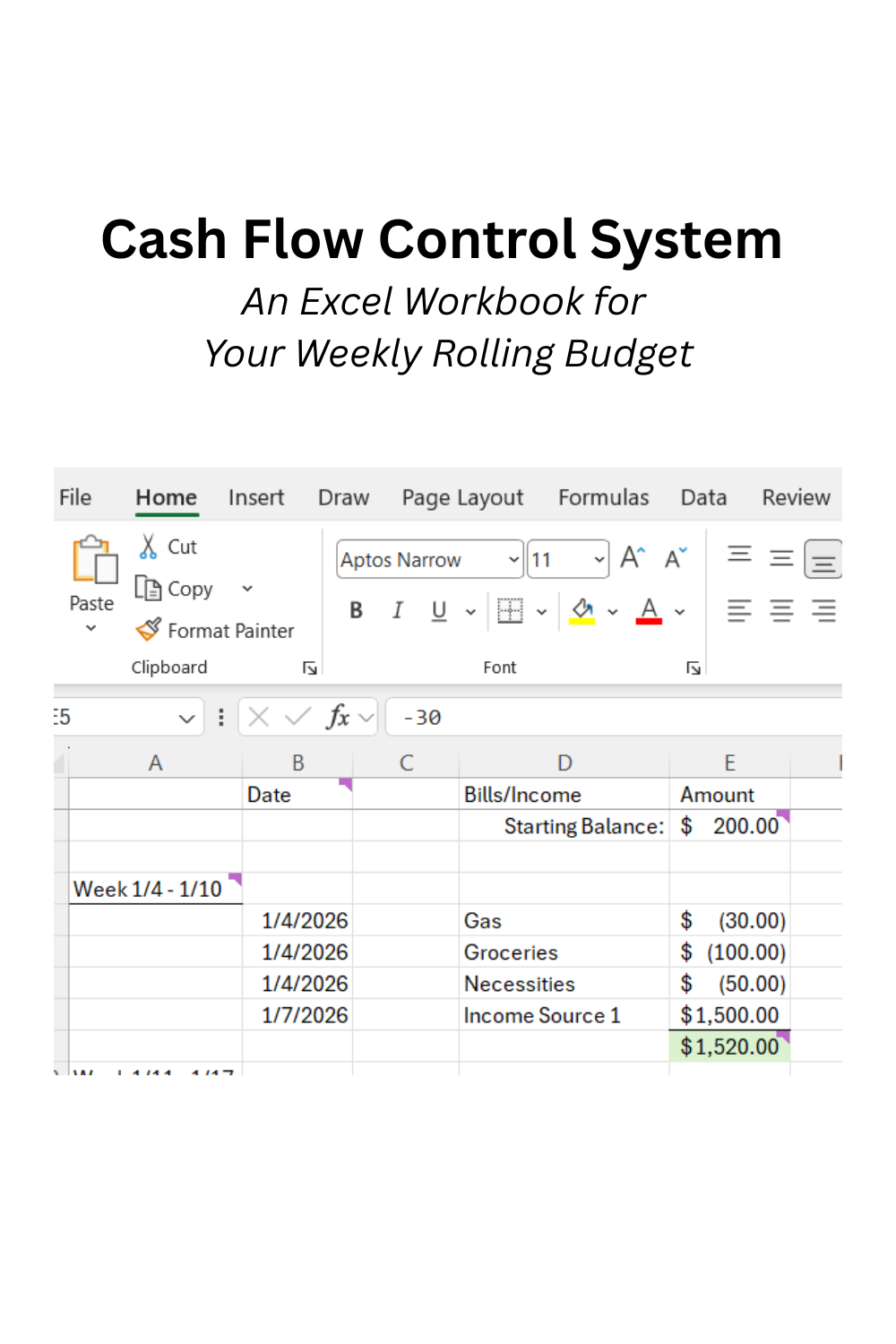Toggle Underline formatting
Image resolution: width=896 pixels, height=1344 pixels.
coord(439,611)
